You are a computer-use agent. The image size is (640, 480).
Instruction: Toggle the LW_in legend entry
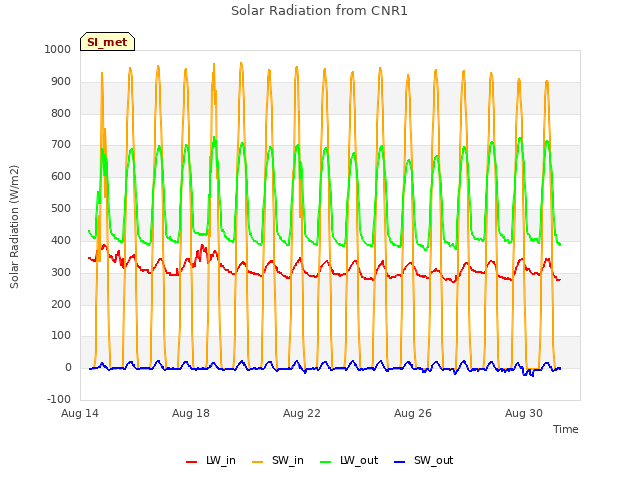coord(211,460)
